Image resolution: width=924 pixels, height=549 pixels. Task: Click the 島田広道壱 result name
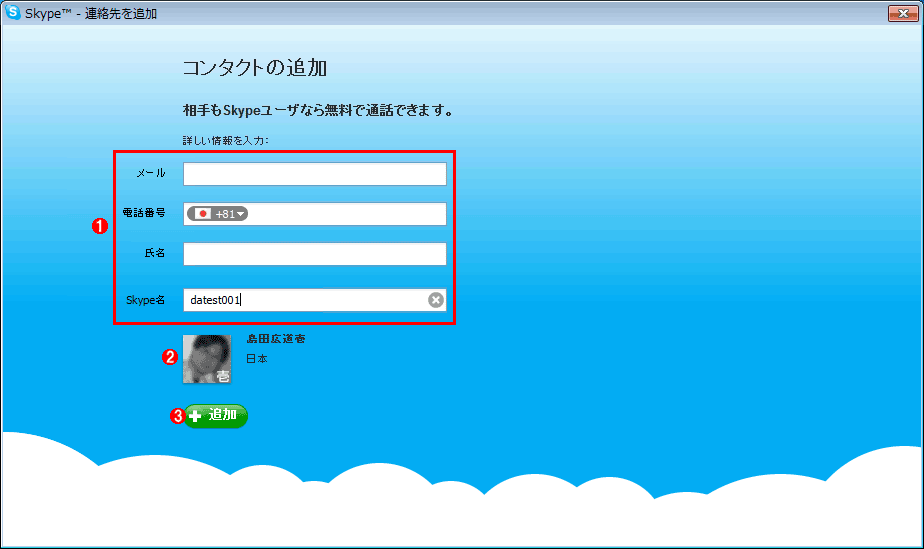point(276,339)
